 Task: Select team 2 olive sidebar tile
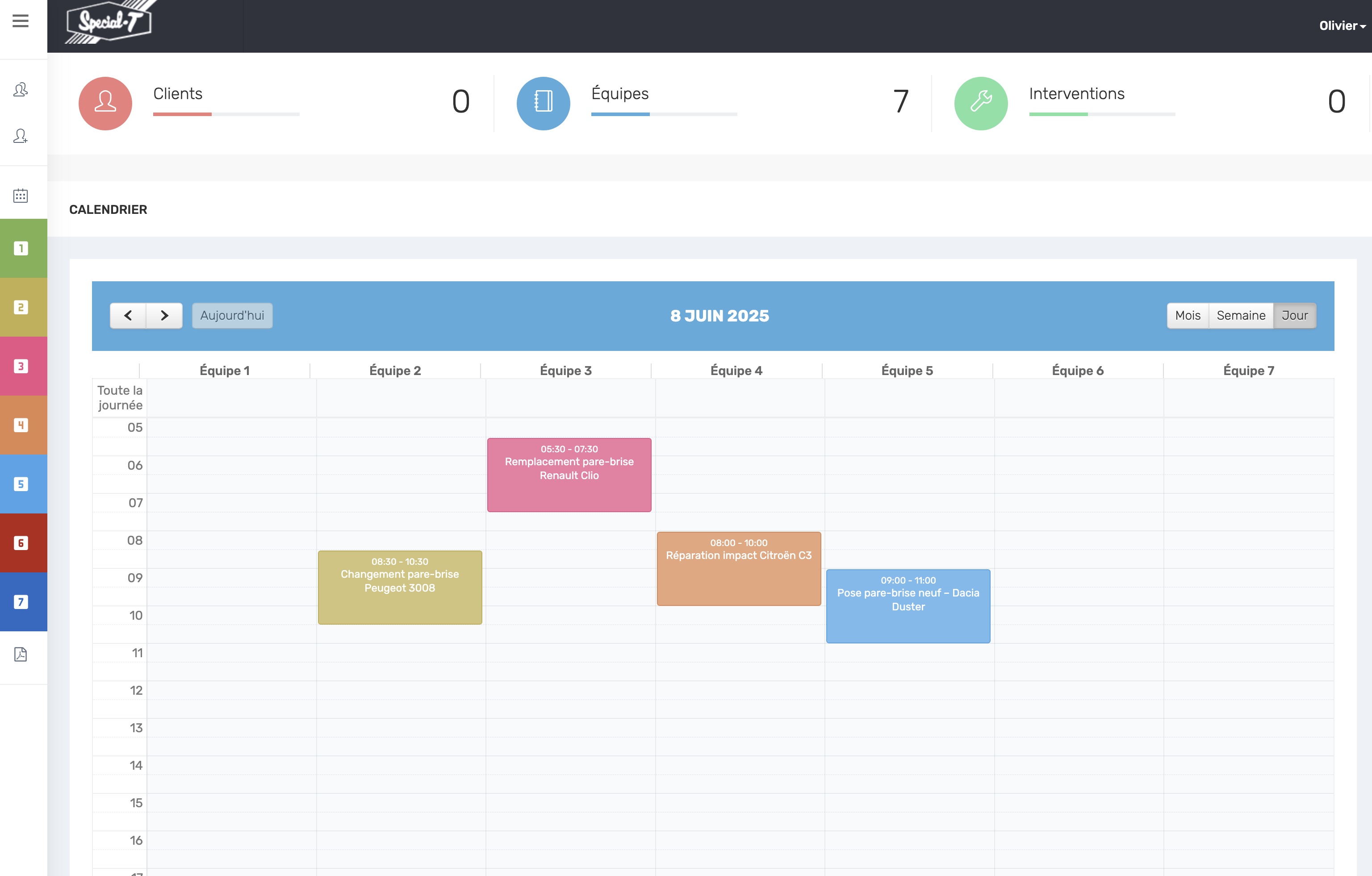pos(23,307)
